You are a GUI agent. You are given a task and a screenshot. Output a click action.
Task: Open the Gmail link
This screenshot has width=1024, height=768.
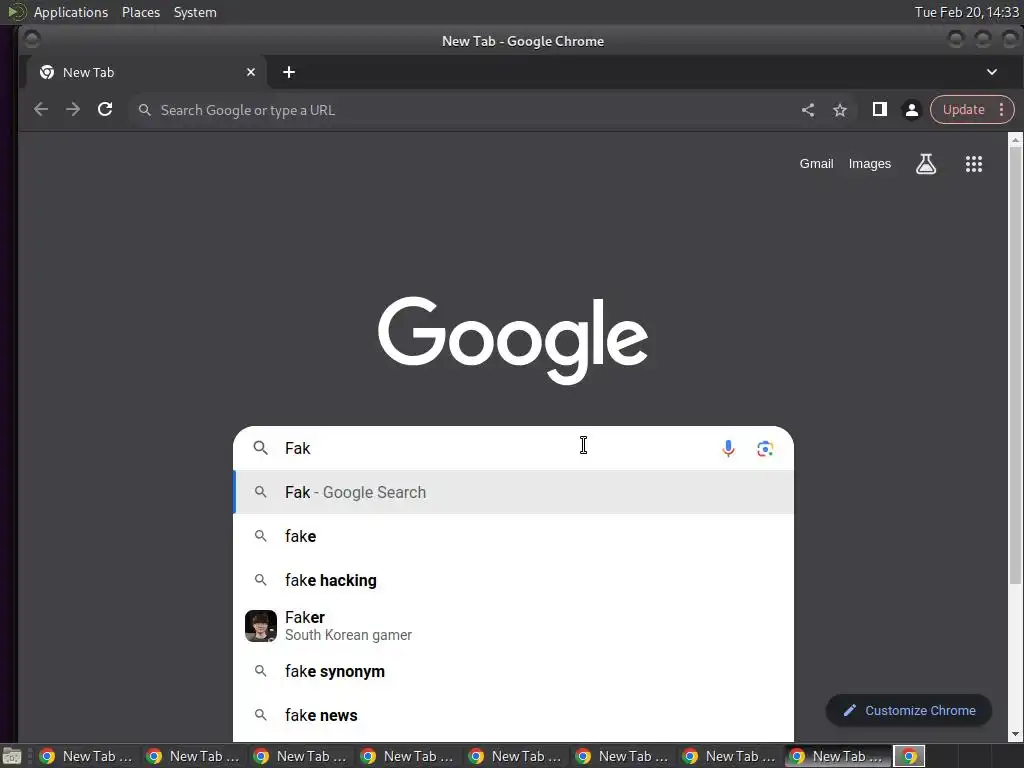coord(816,164)
